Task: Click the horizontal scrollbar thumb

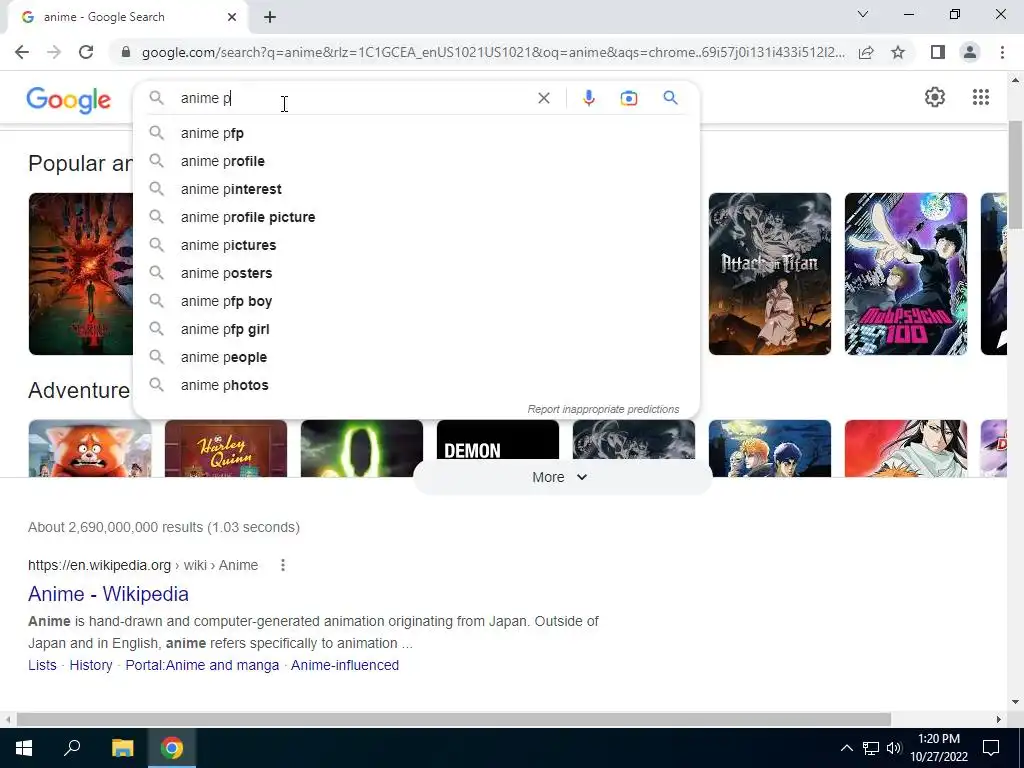Action: click(454, 720)
